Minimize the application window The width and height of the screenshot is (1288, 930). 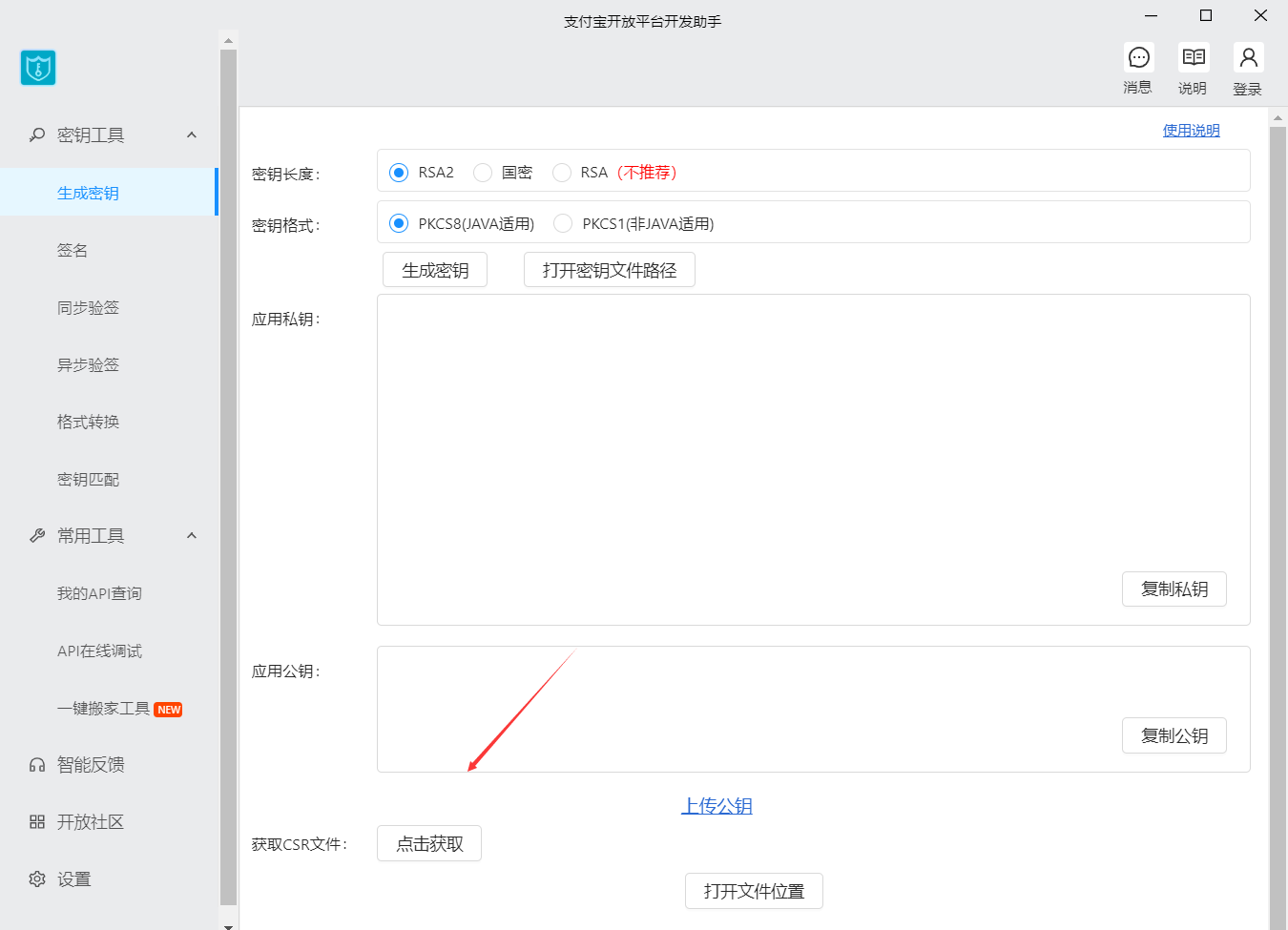pyautogui.click(x=1152, y=15)
